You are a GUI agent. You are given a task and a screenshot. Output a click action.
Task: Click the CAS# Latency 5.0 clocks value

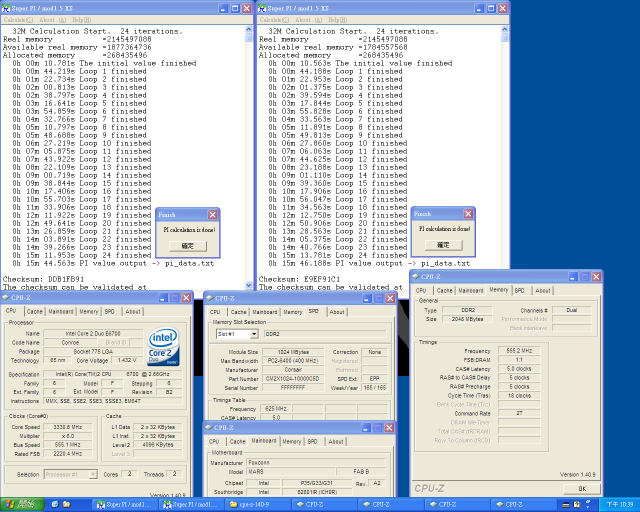pyautogui.click(x=519, y=369)
